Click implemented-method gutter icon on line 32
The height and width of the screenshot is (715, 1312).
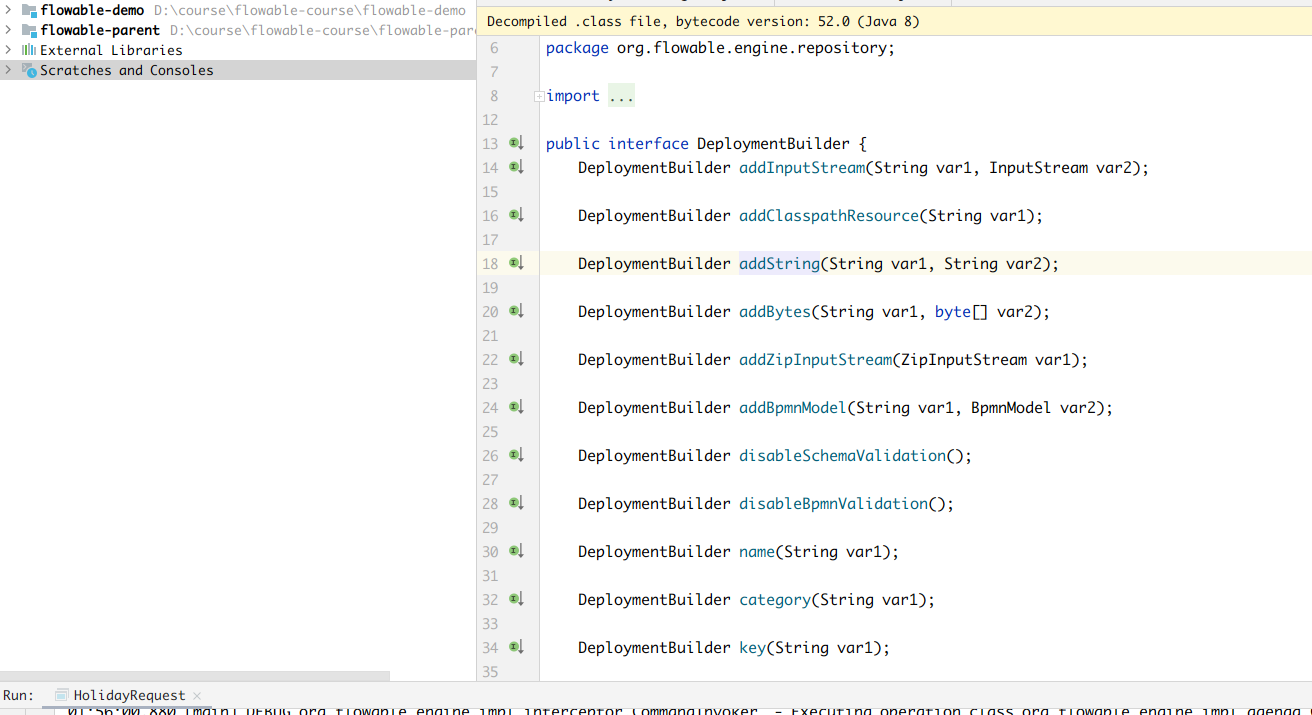tap(516, 599)
